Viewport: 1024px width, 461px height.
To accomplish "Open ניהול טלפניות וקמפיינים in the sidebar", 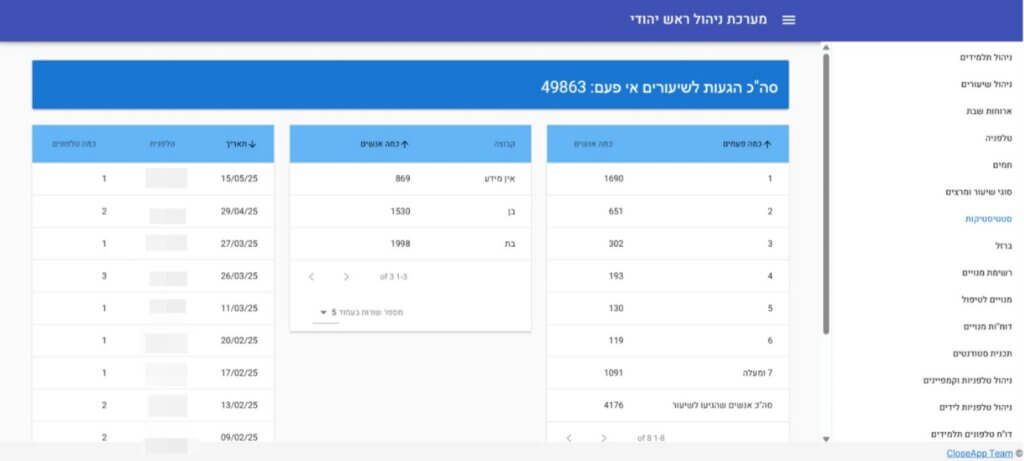I will pyautogui.click(x=967, y=381).
